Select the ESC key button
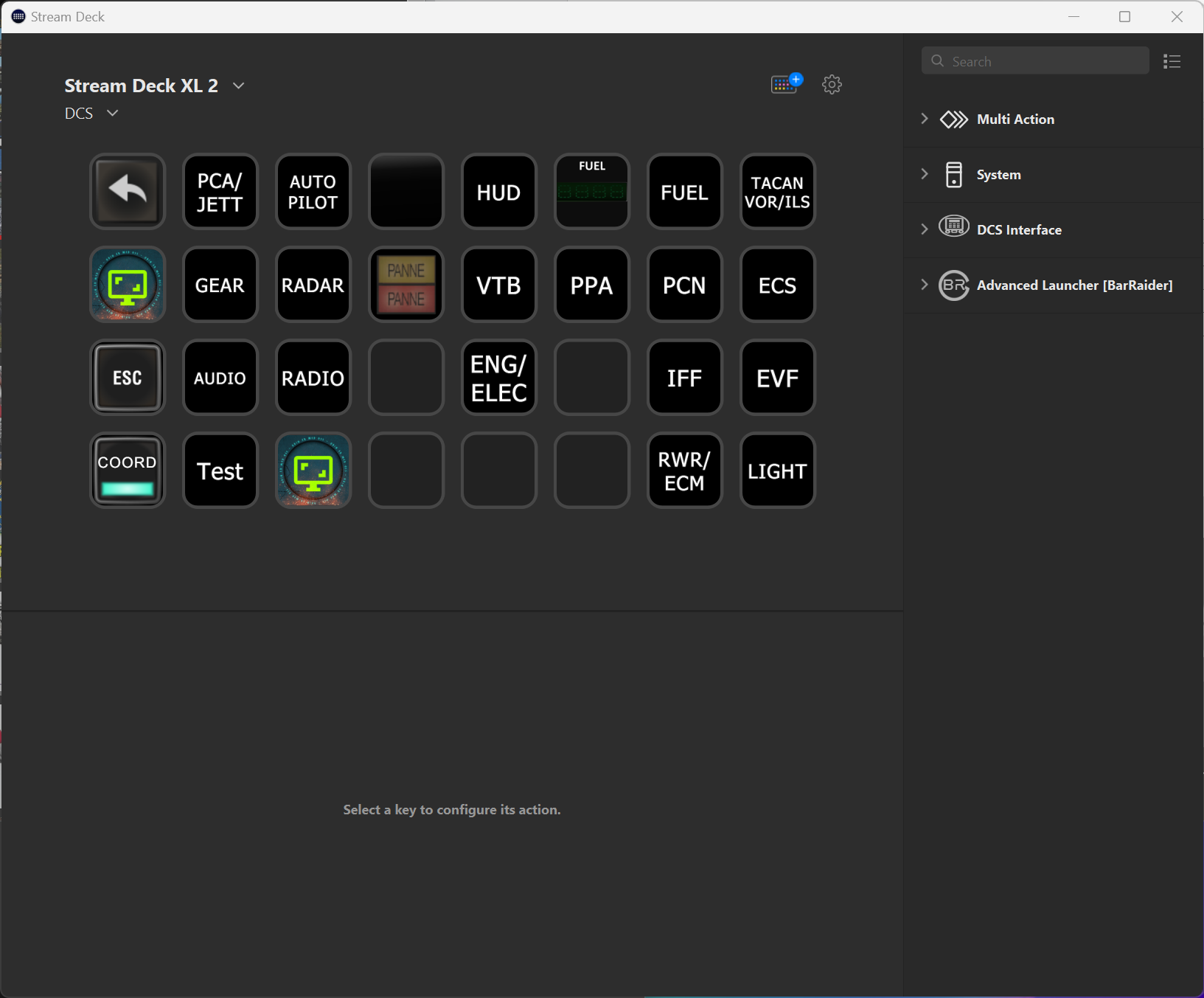Viewport: 1204px width, 998px height. pyautogui.click(x=128, y=378)
